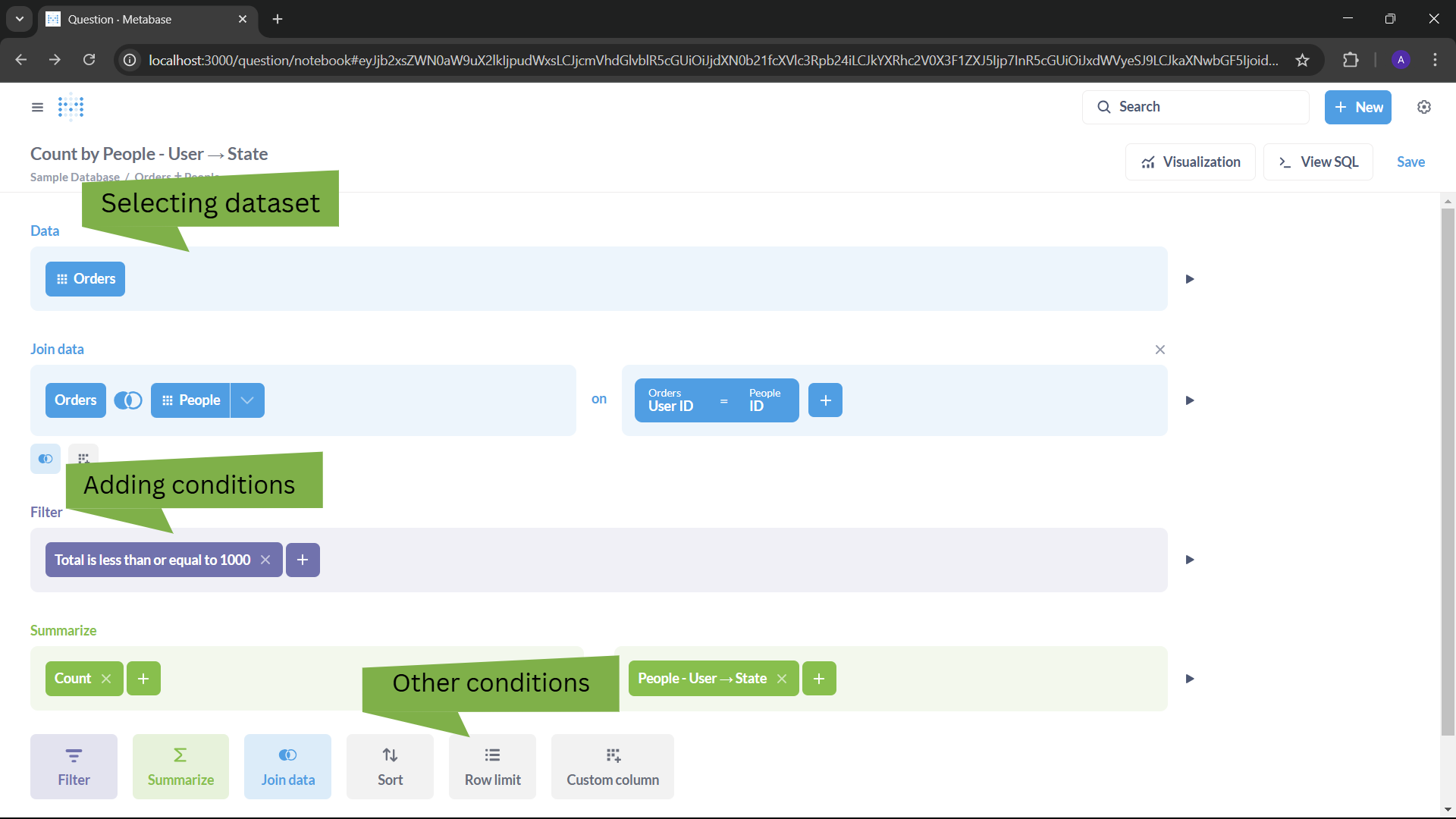The height and width of the screenshot is (819, 1456).
Task: Click the Metabase logo icon
Action: click(x=71, y=107)
